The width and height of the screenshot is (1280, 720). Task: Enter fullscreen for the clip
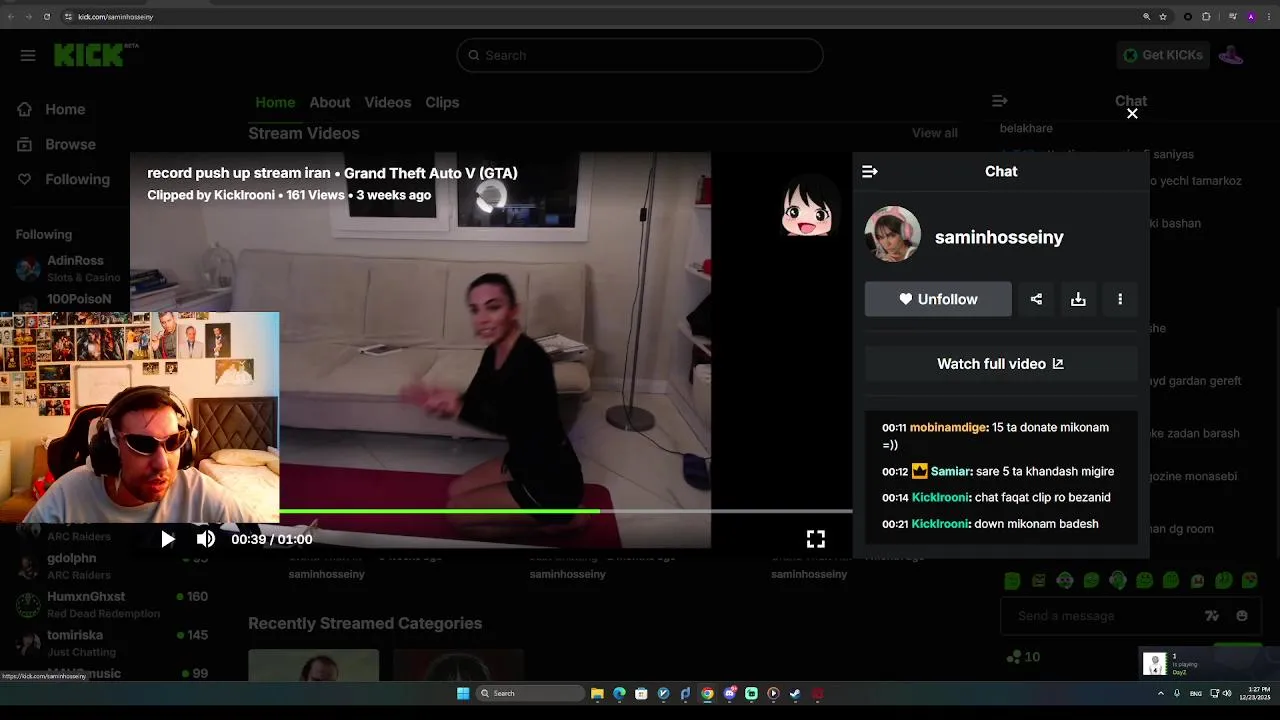pyautogui.click(x=816, y=539)
